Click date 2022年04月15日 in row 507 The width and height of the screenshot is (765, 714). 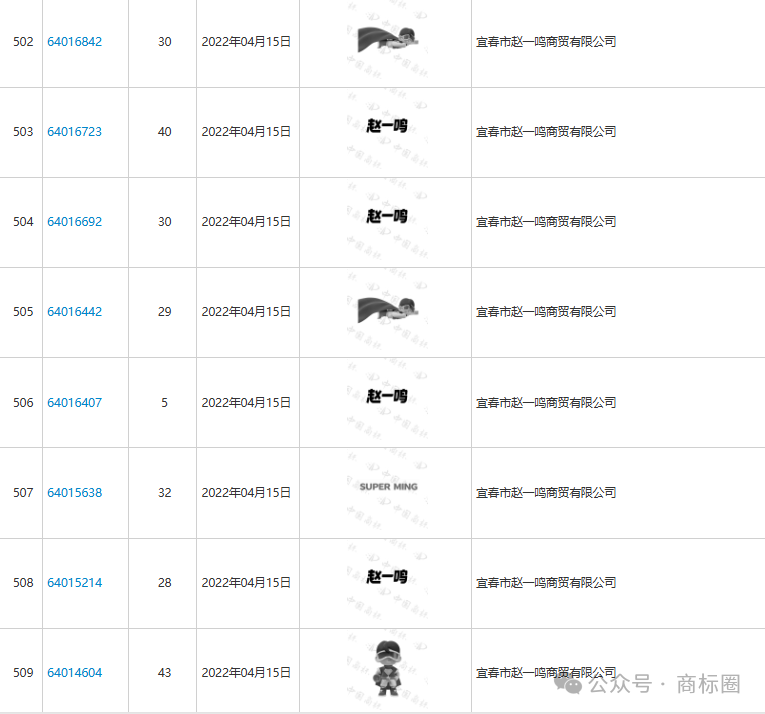click(x=246, y=492)
